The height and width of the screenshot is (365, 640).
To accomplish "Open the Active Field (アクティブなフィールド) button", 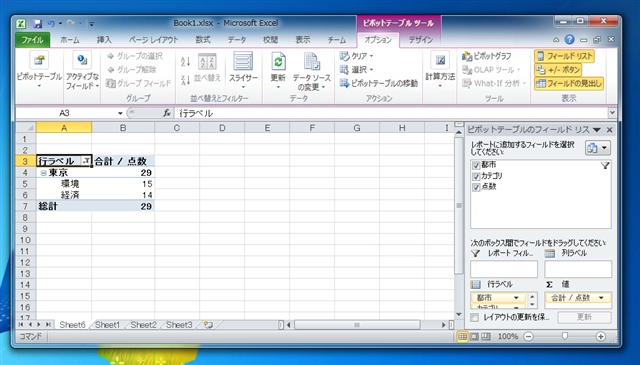I will [82, 71].
